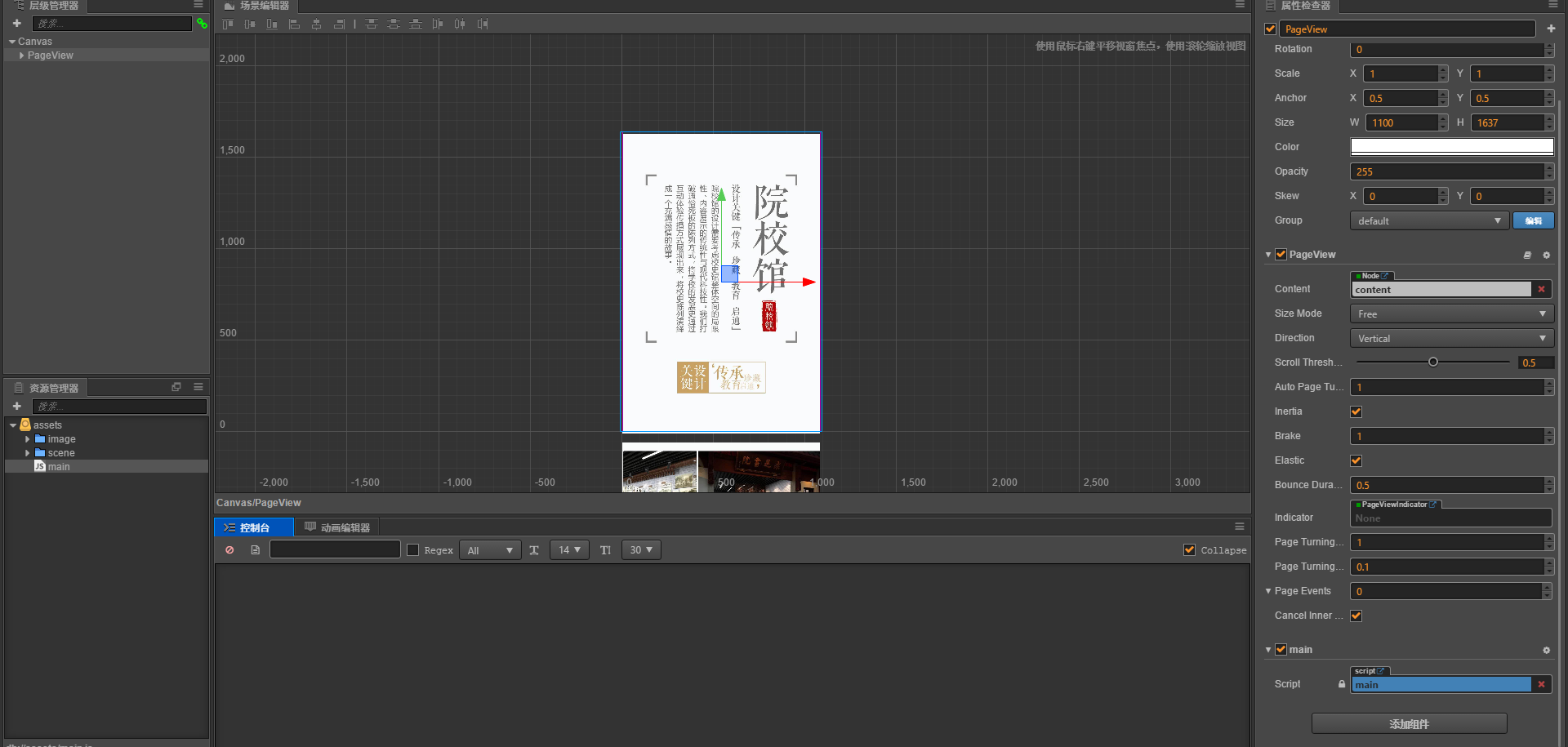
Task: Click the create asset plus icon
Action: coord(16,407)
